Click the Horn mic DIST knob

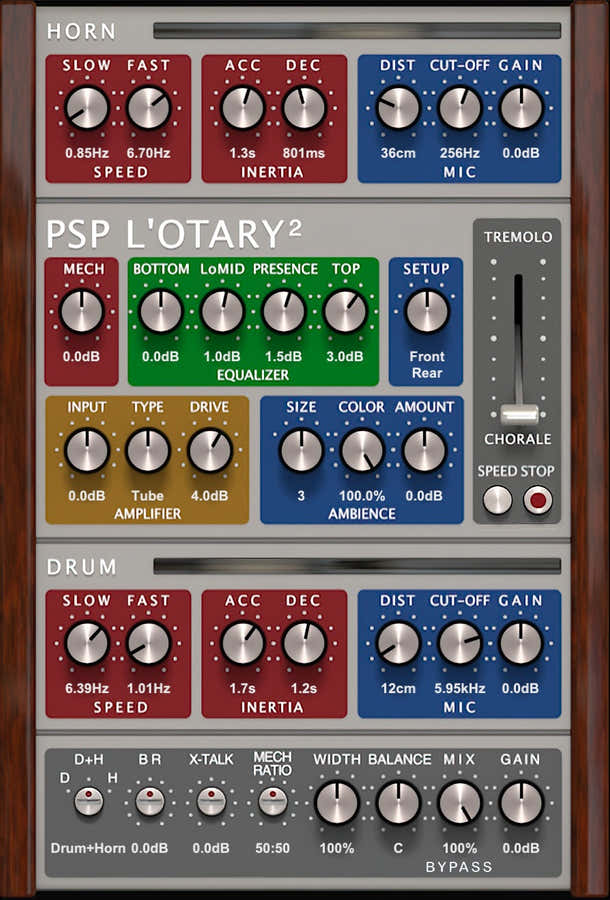(x=398, y=108)
